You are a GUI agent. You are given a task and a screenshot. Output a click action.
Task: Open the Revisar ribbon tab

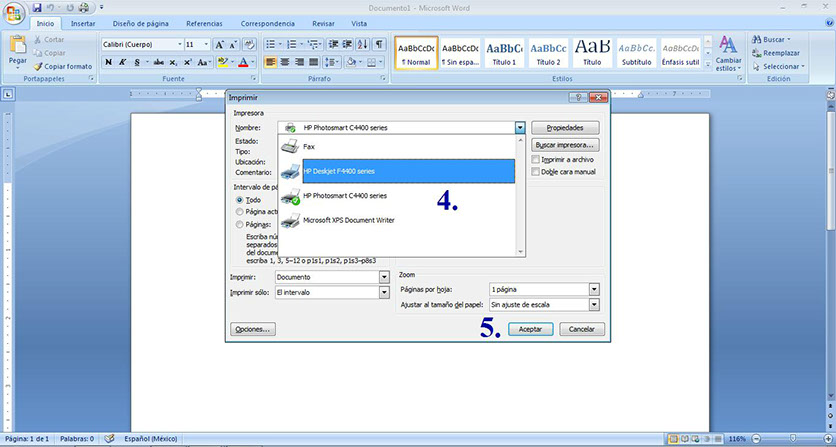click(324, 23)
